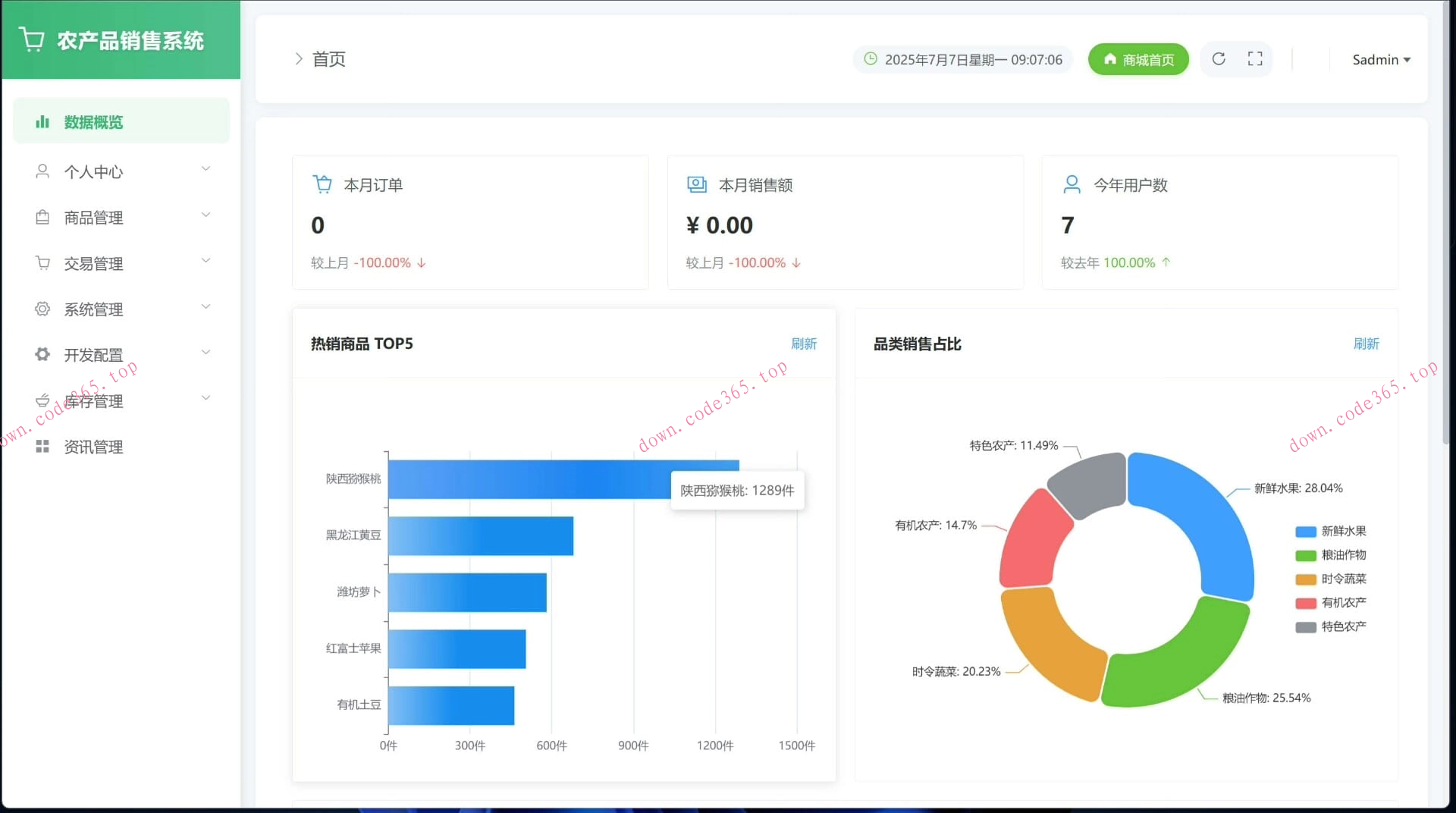Toggle 时令蔬菜 legend entry
The image size is (1456, 813).
coord(1331,579)
